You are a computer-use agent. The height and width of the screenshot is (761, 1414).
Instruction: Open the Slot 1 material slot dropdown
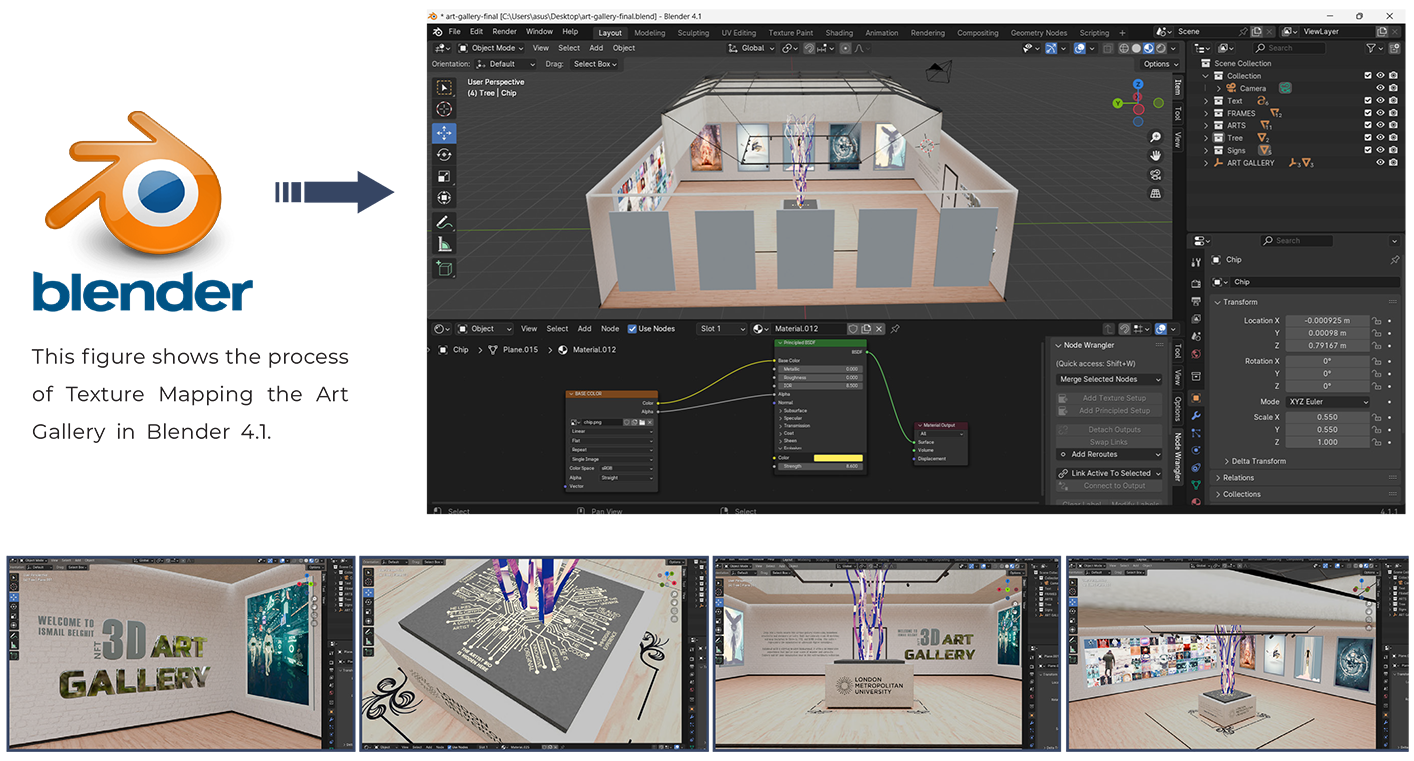(722, 328)
